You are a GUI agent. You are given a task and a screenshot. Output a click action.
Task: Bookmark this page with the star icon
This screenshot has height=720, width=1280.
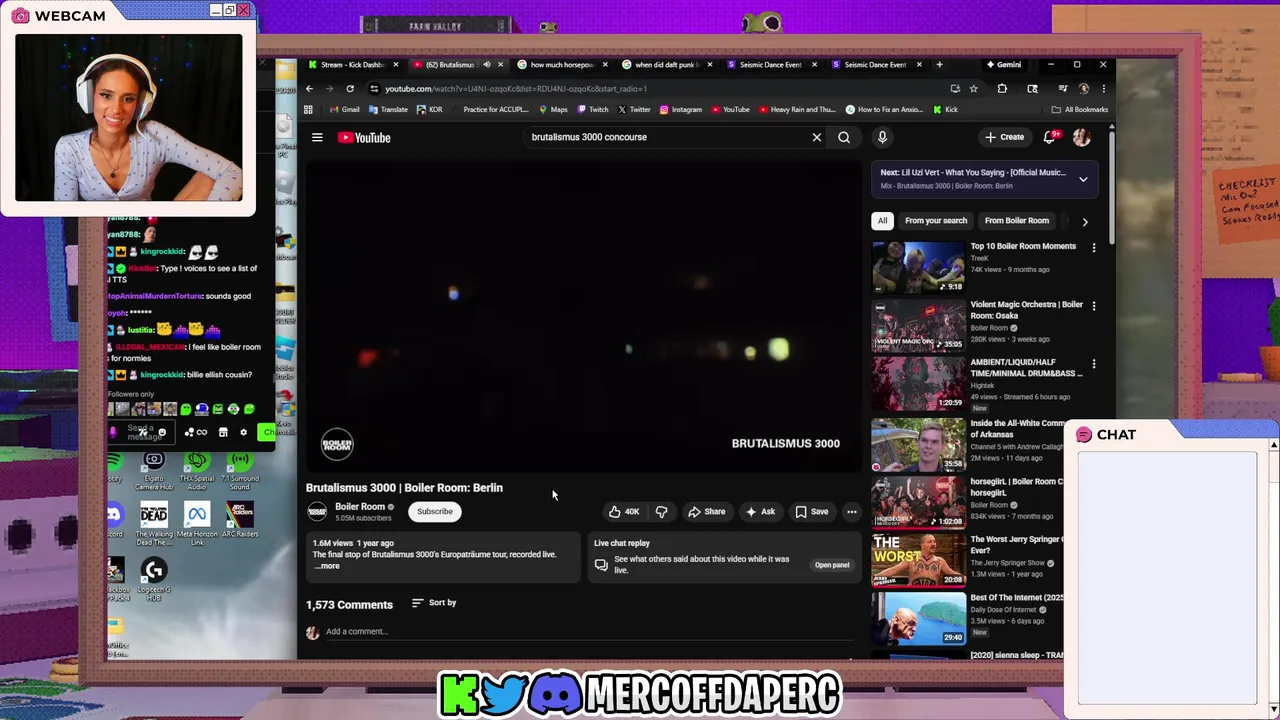click(973, 88)
